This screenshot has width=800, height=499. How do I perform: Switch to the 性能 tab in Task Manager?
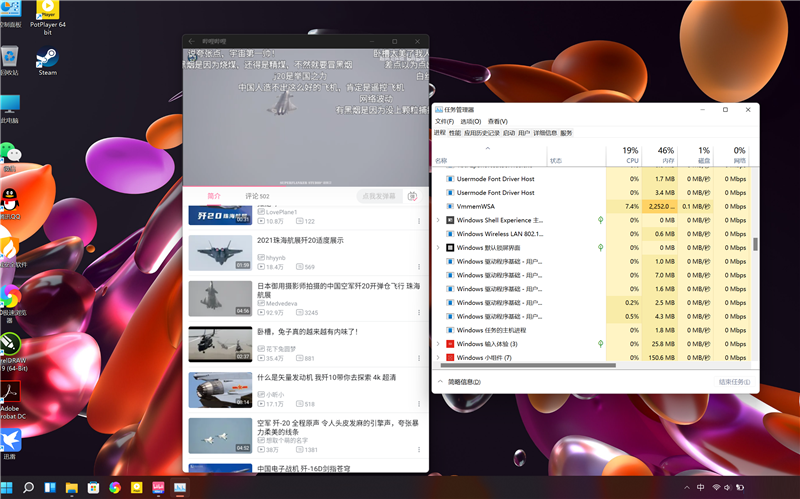[455, 132]
